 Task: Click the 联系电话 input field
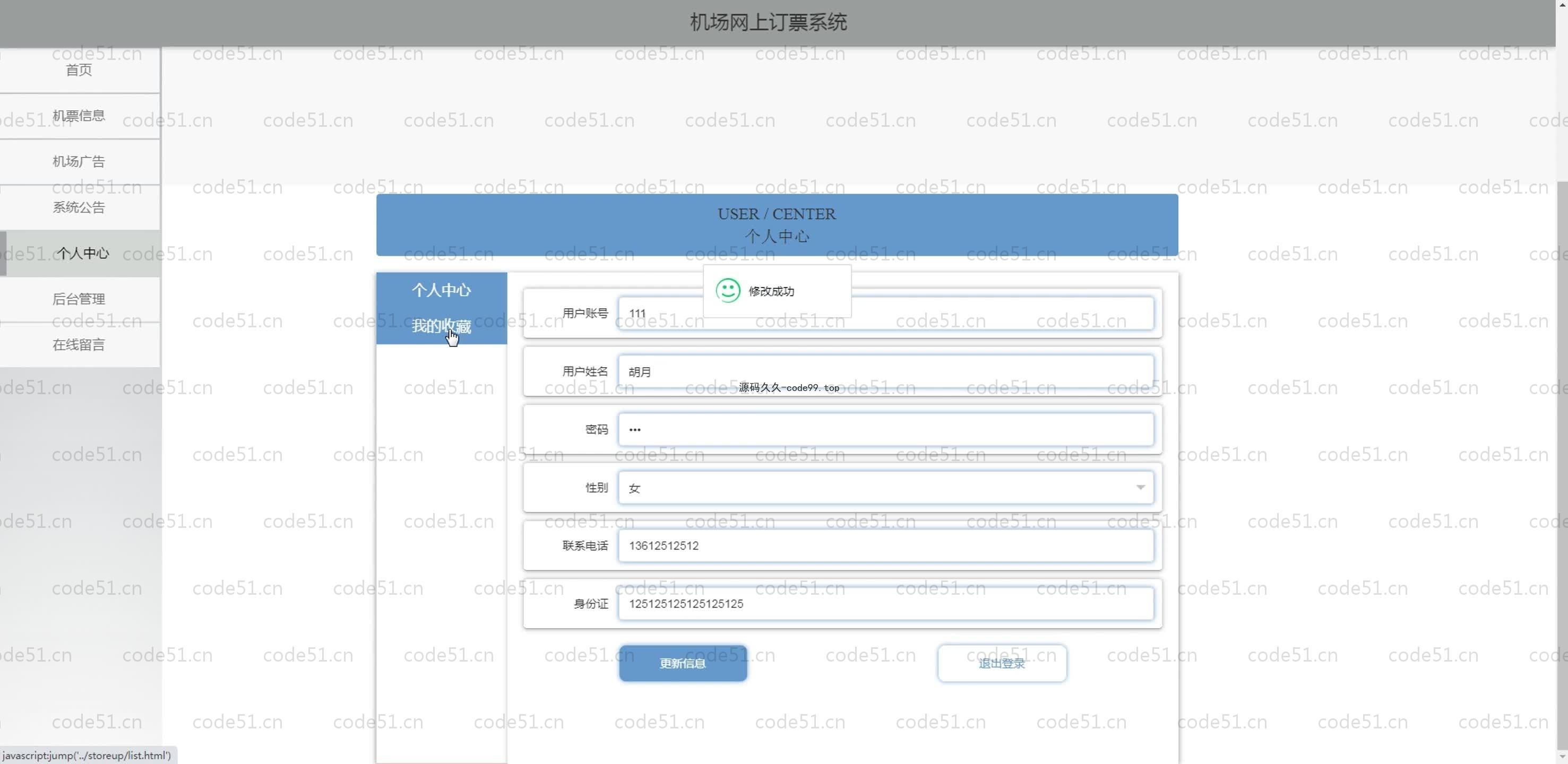click(886, 545)
